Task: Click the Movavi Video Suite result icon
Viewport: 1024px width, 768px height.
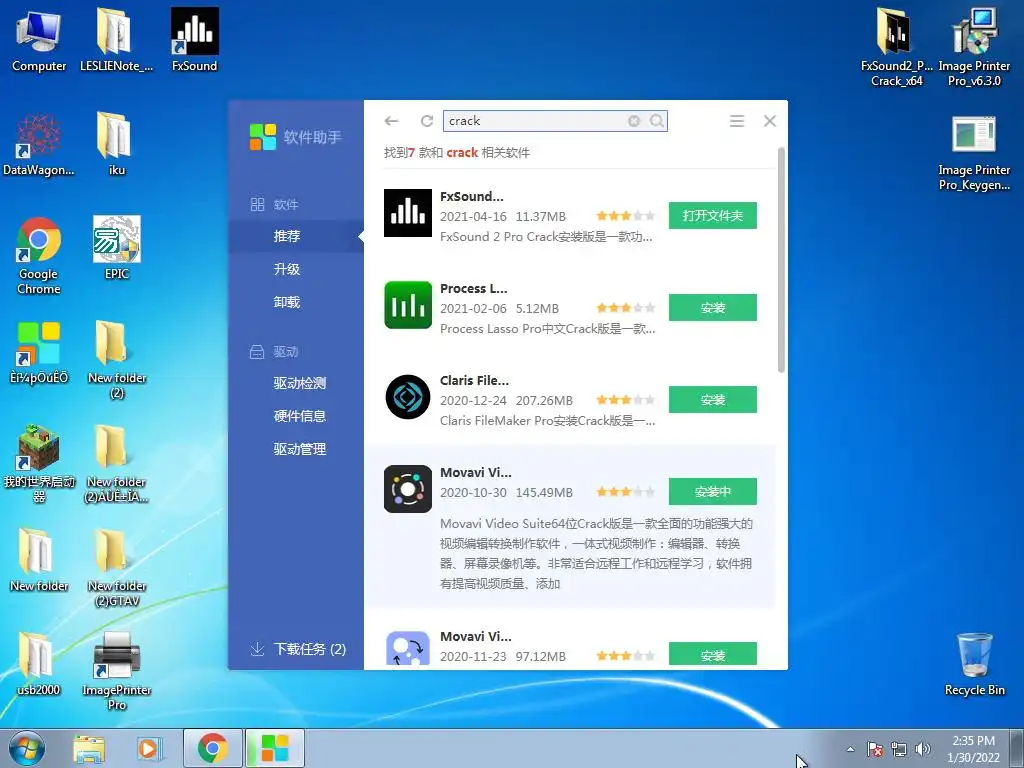Action: coord(408,489)
